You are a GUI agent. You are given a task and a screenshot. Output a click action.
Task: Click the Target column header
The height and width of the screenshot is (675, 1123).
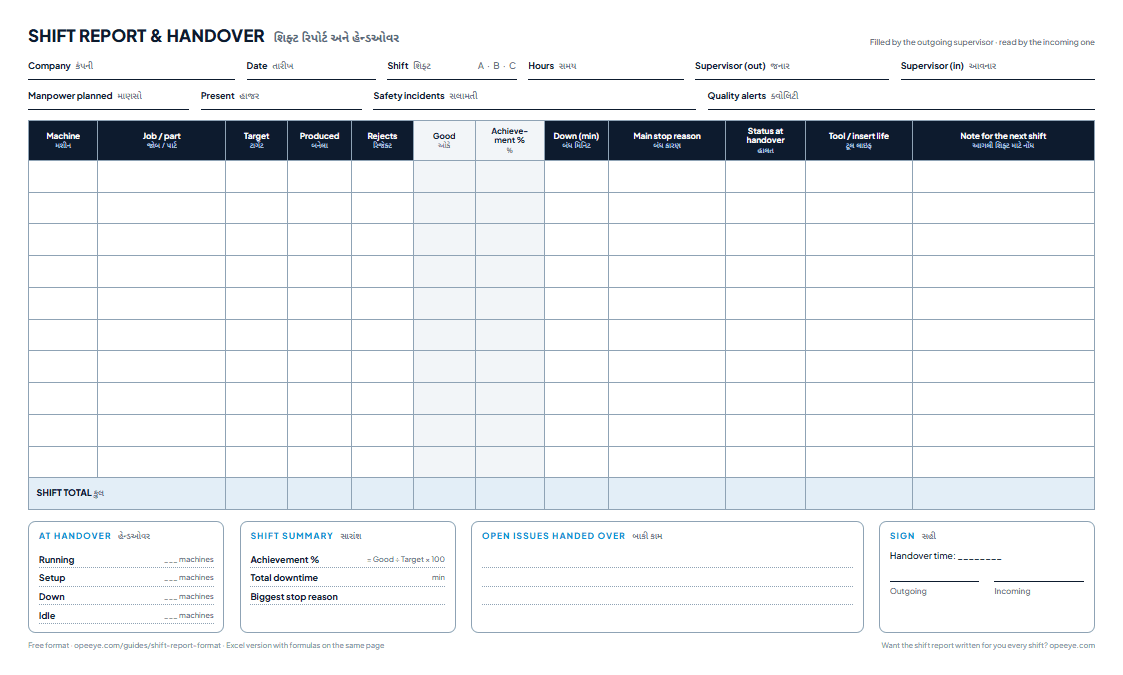(256, 140)
